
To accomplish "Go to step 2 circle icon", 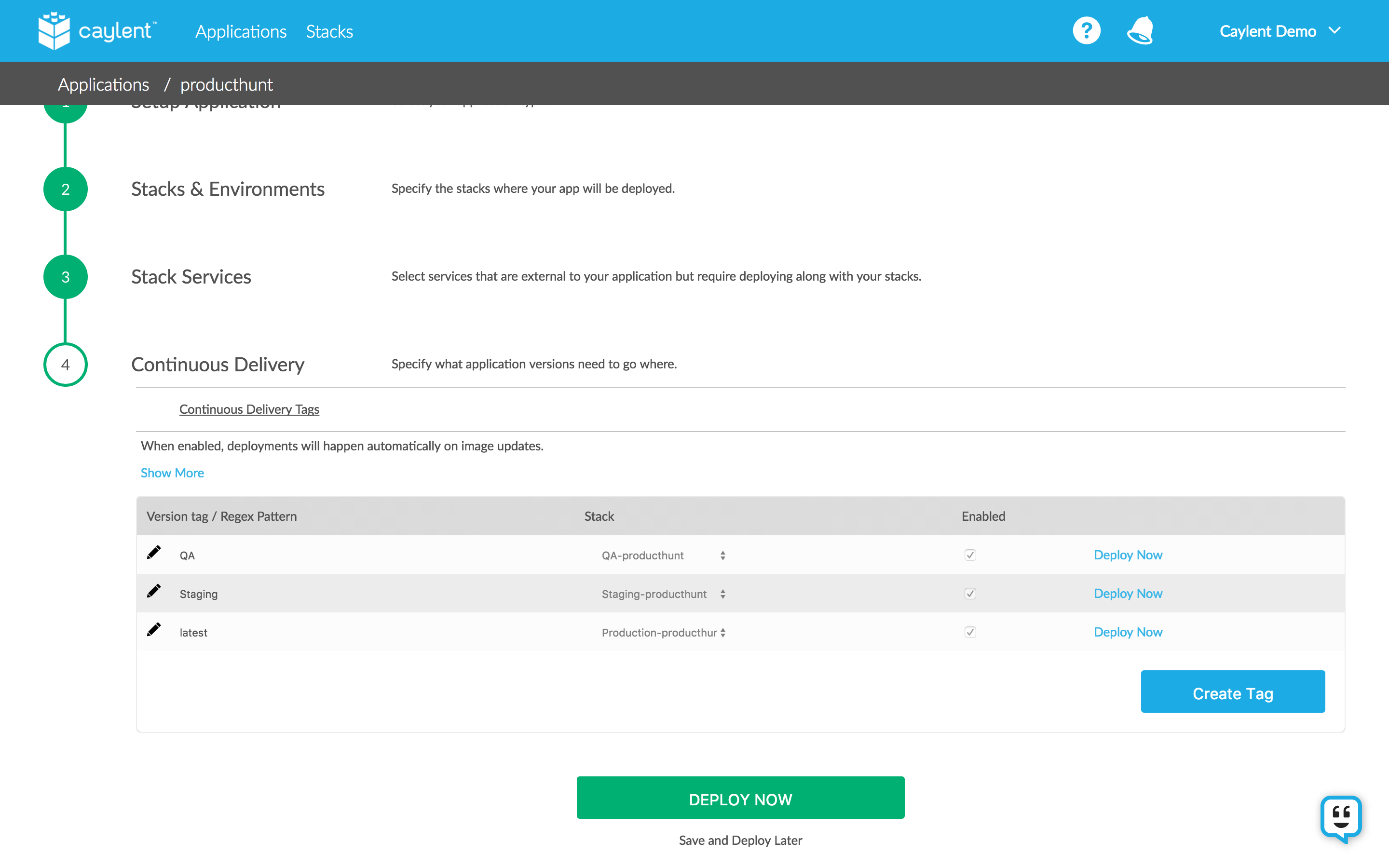I will (66, 190).
